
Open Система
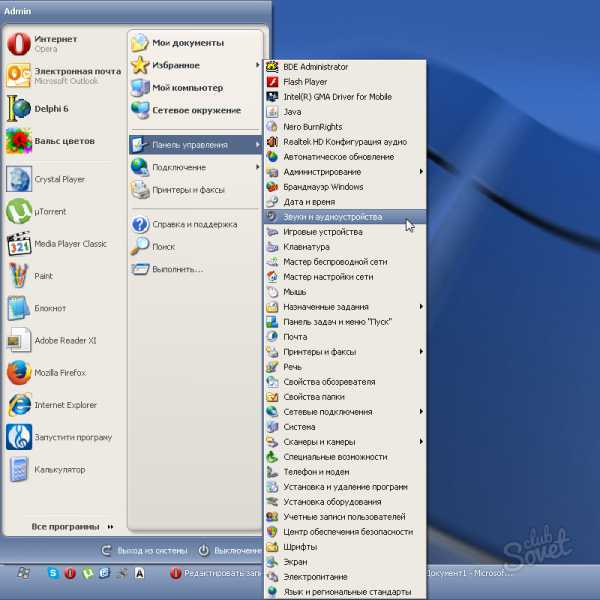[x=345, y=427]
